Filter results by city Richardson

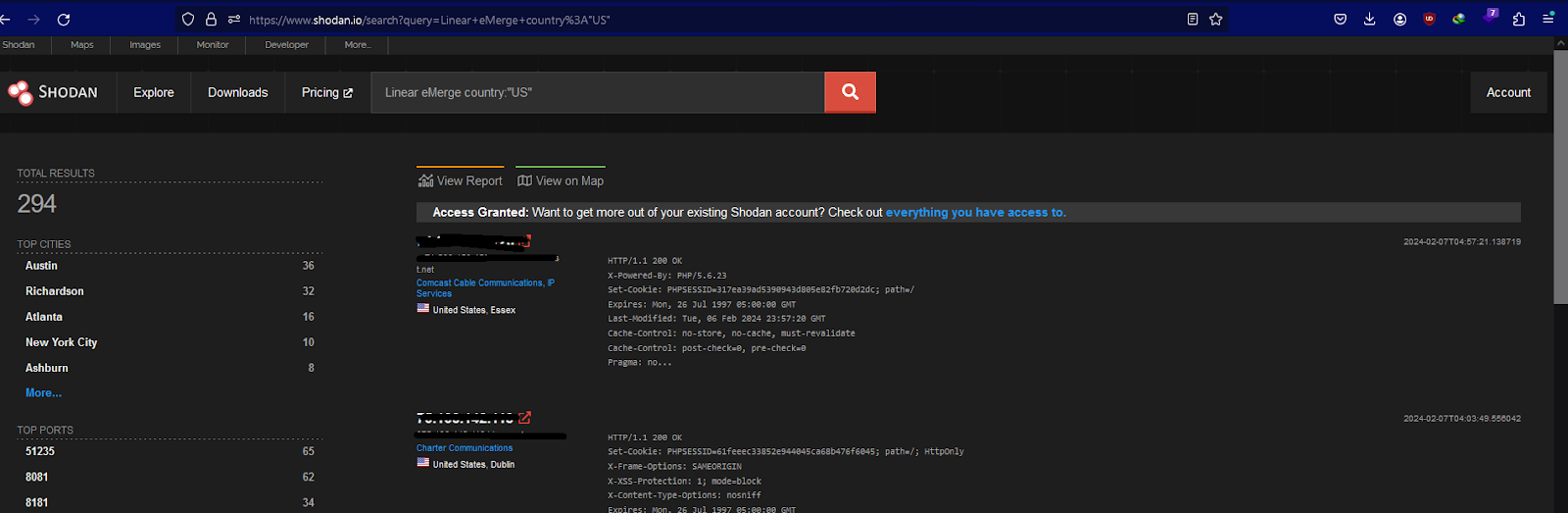coord(55,291)
